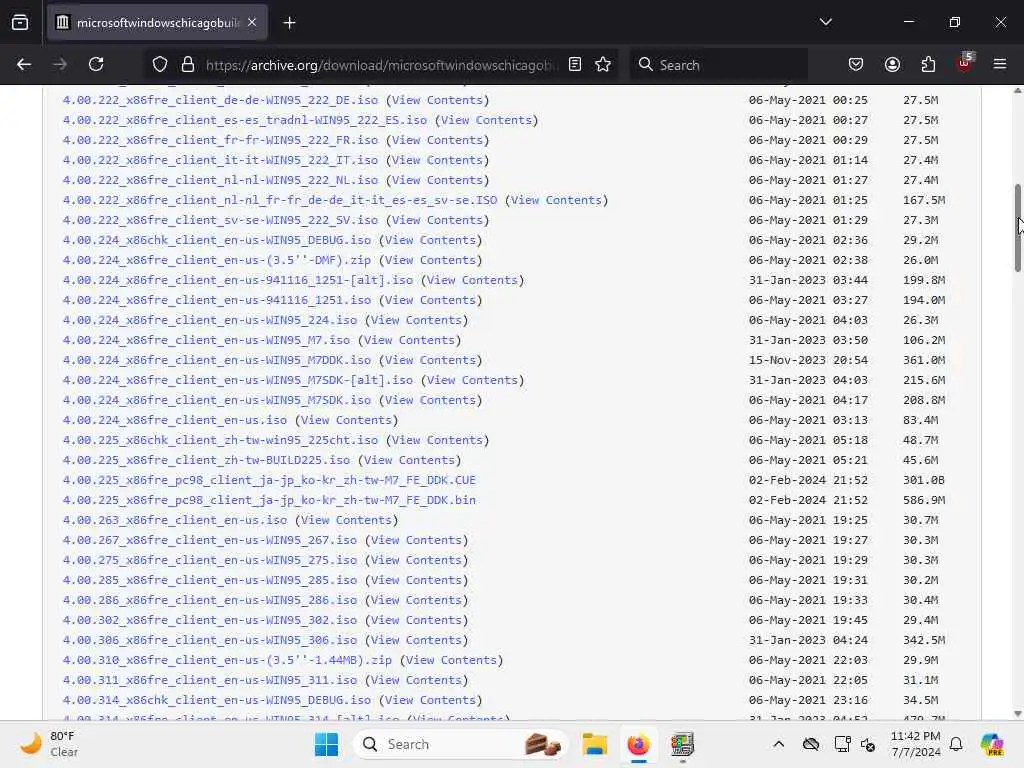View Contents of WIN95_311.iso

pos(416,680)
